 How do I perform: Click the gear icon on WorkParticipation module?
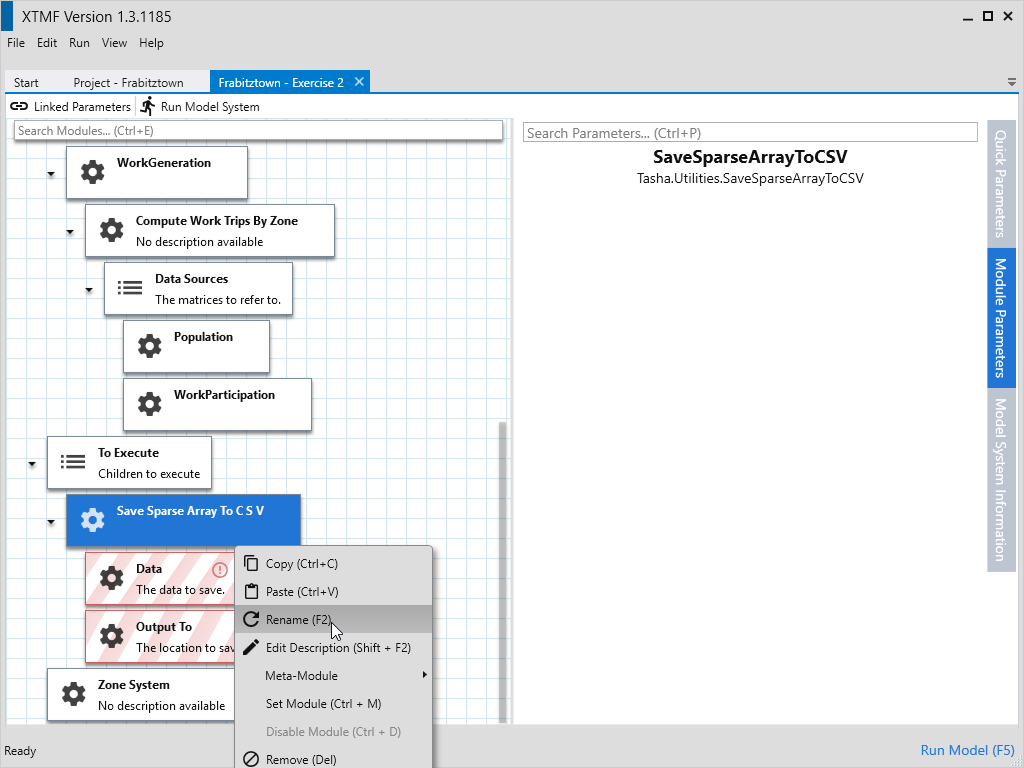coord(149,404)
